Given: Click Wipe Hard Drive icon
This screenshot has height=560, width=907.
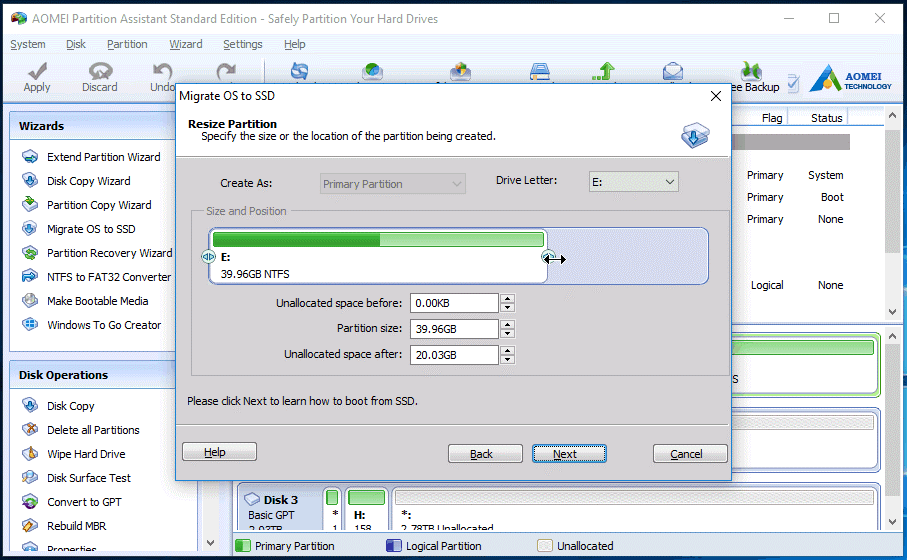Looking at the screenshot, I should click(x=30, y=454).
